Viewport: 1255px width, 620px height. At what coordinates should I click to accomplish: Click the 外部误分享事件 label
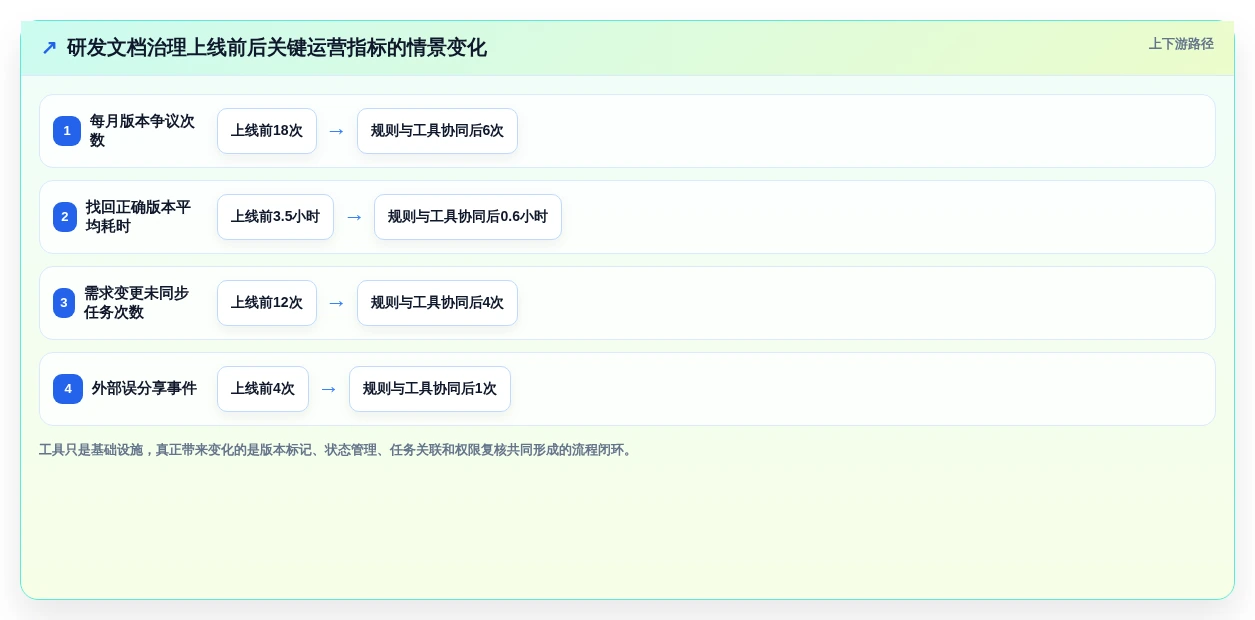pyautogui.click(x=144, y=389)
